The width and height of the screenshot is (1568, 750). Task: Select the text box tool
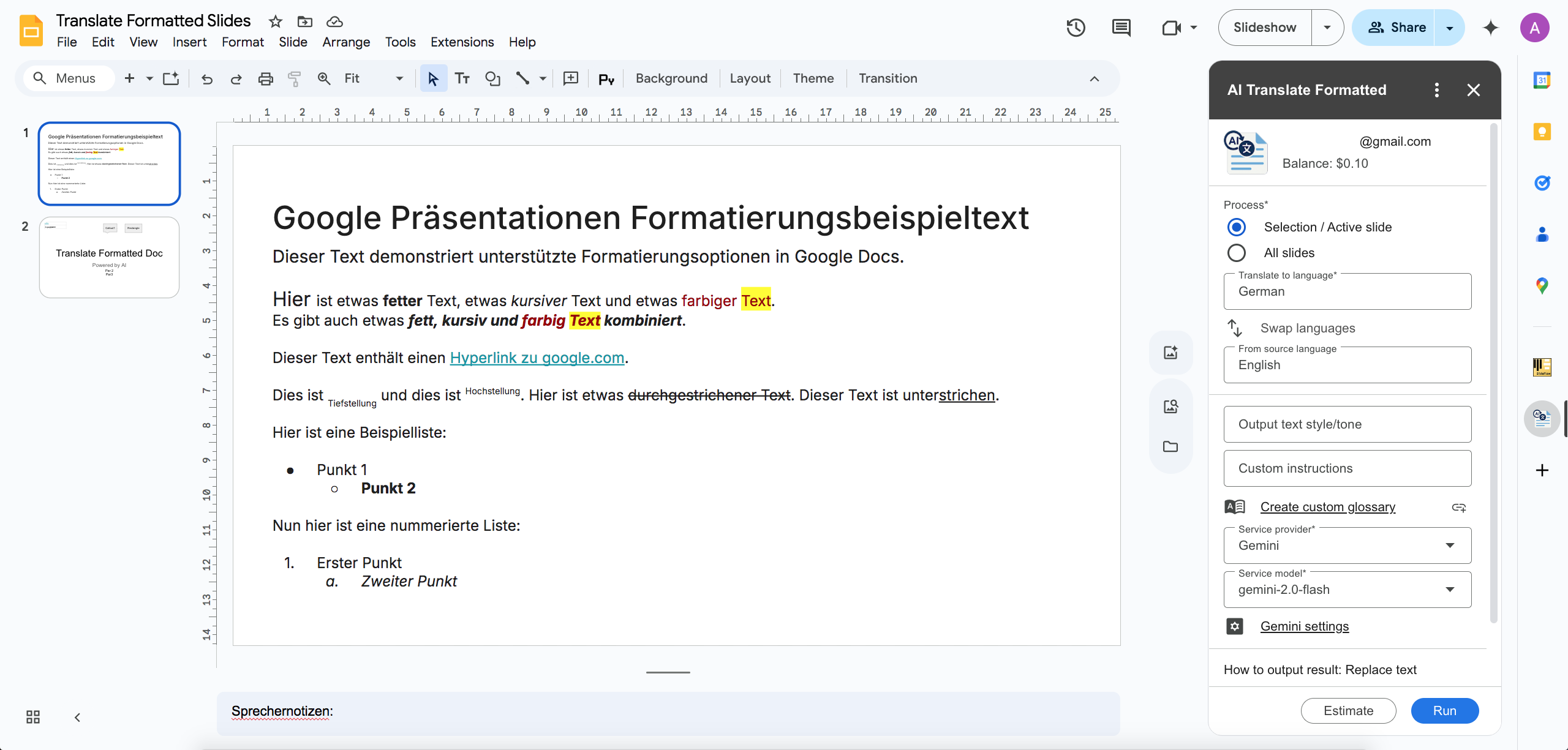click(462, 78)
